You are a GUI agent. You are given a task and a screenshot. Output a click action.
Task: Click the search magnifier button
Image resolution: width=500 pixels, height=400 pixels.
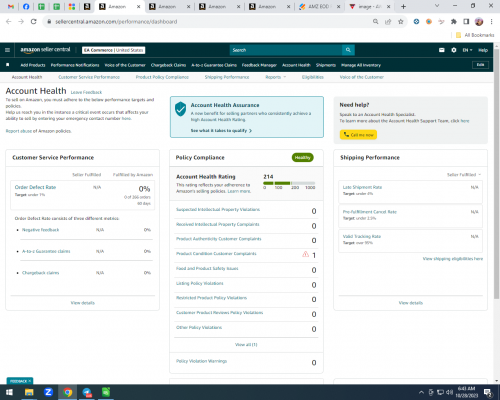pos(348,50)
